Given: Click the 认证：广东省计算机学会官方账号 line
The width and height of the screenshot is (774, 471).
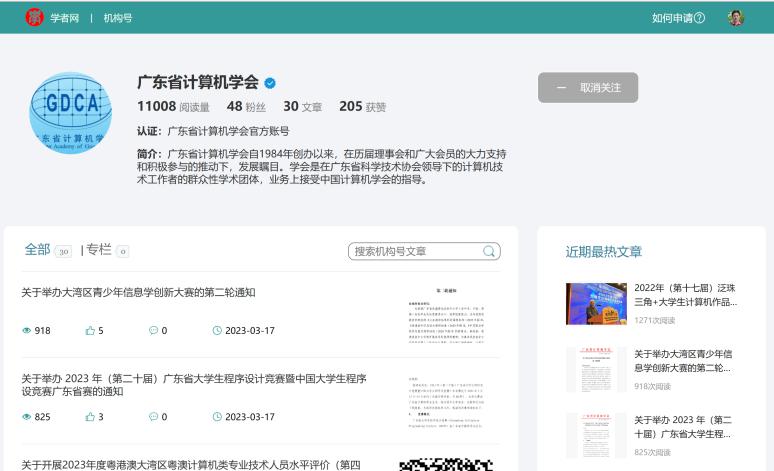Looking at the screenshot, I should [213, 131].
